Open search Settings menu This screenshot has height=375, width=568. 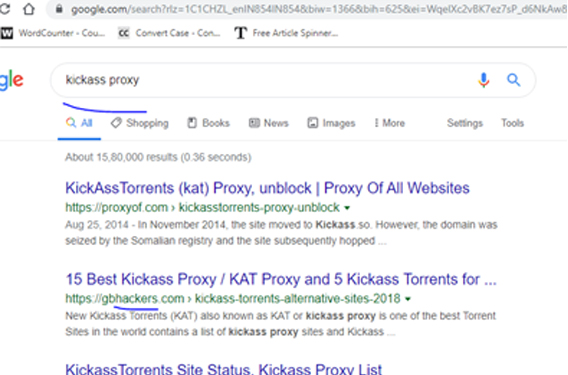click(x=465, y=123)
